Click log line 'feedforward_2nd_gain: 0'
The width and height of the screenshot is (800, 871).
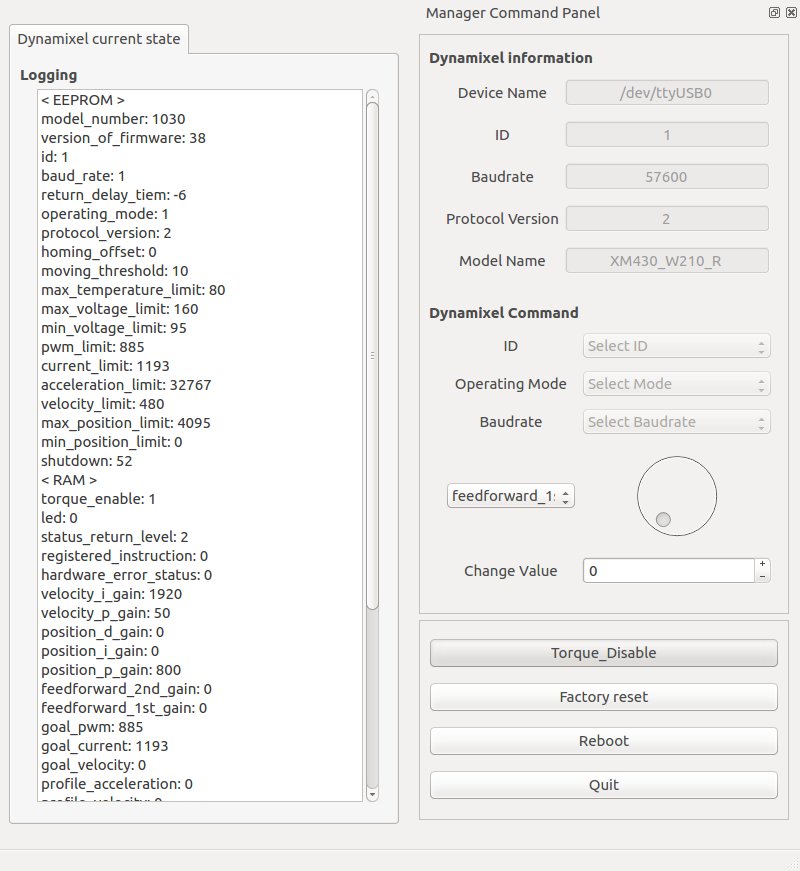pyautogui.click(x=126, y=689)
